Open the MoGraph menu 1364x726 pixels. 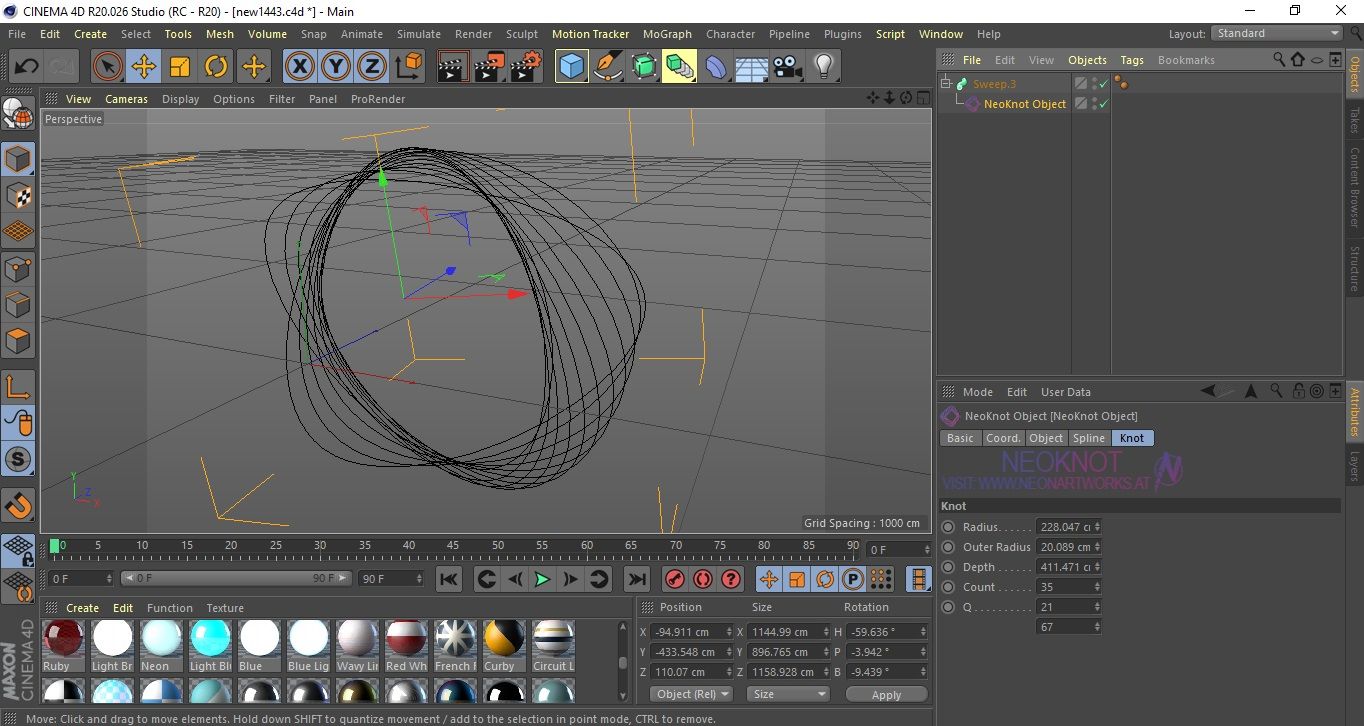666,34
